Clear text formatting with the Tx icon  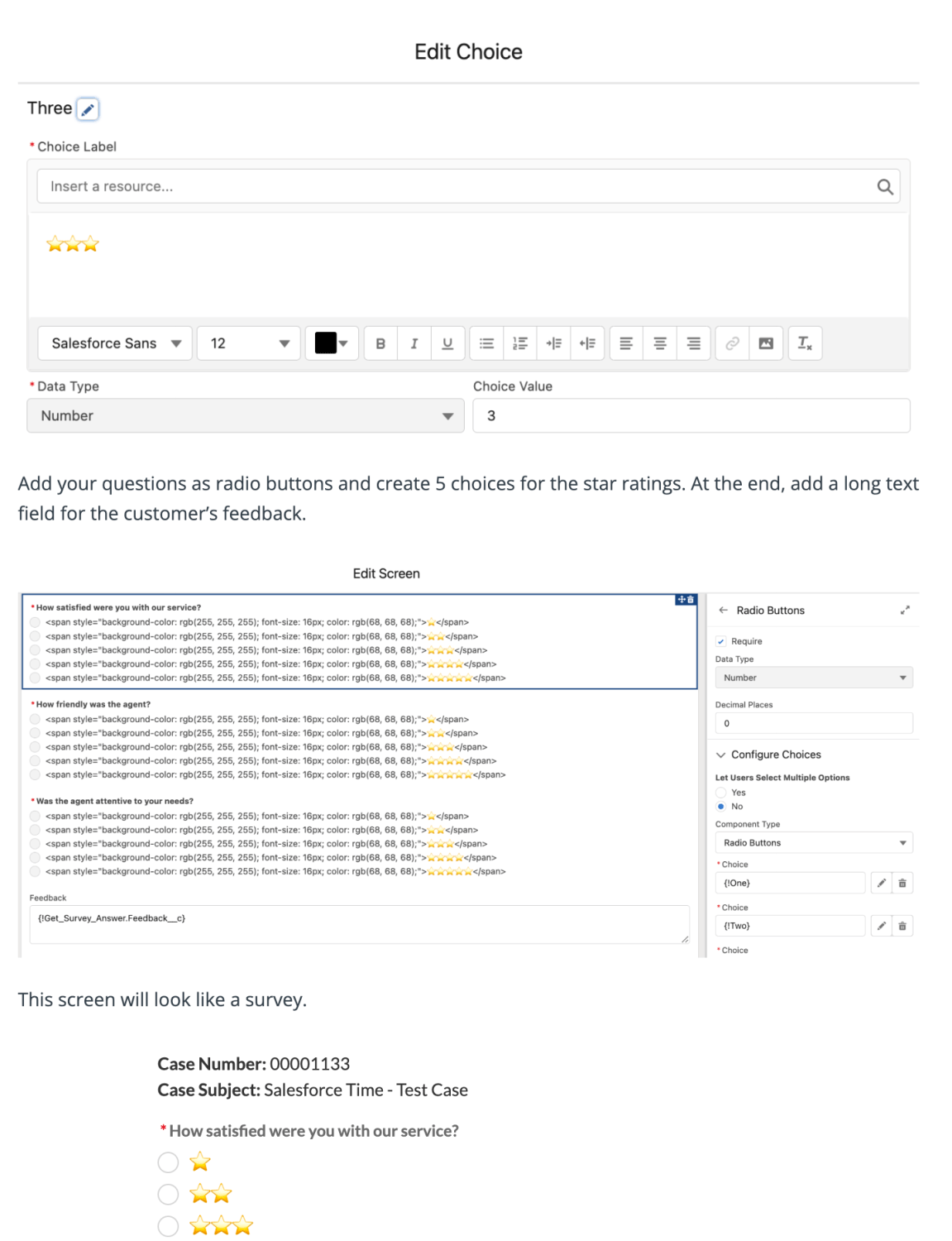coord(802,343)
